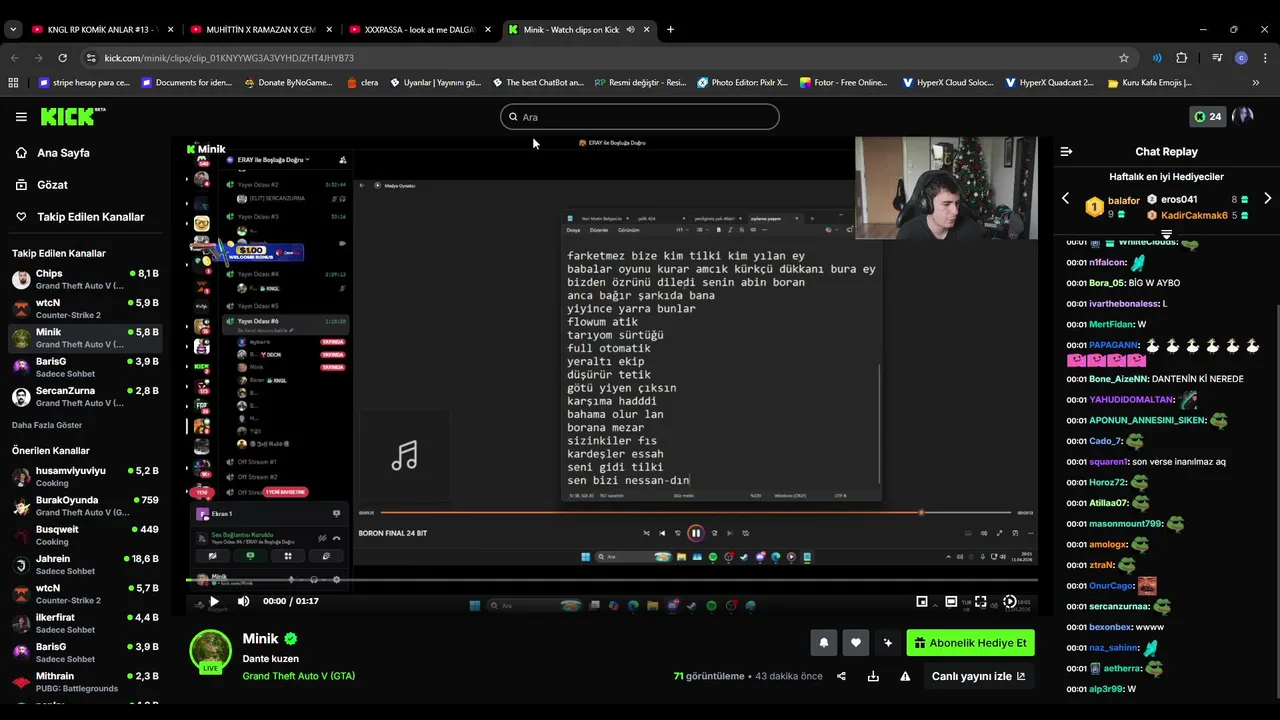Mute the clip volume
The height and width of the screenshot is (720, 1280).
tap(243, 601)
